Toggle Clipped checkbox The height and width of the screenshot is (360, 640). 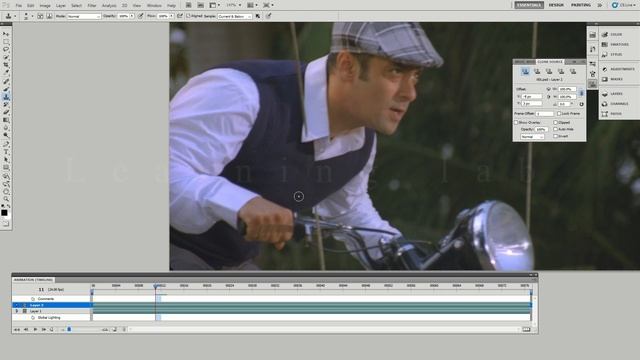coord(556,122)
